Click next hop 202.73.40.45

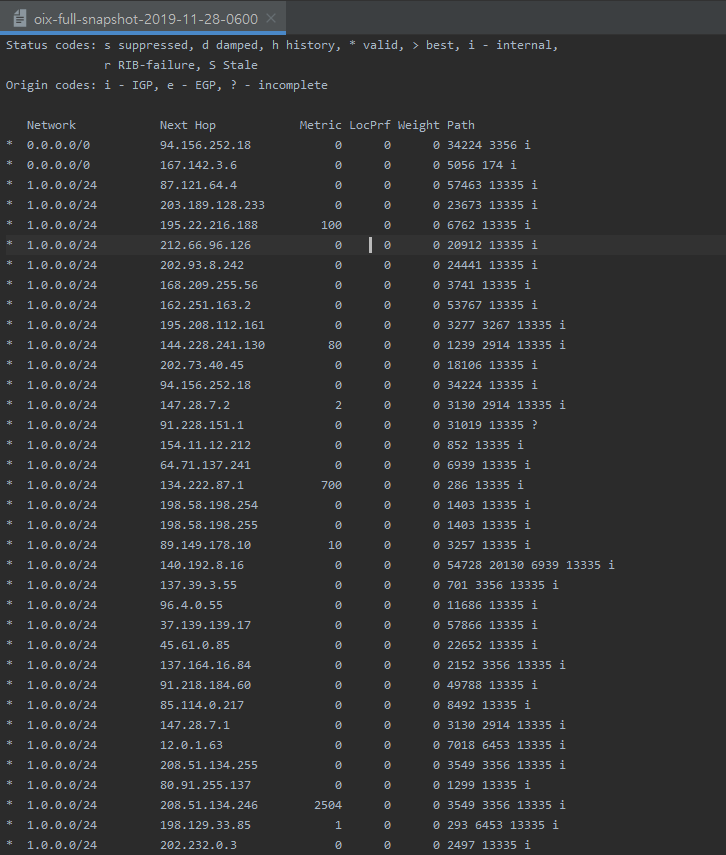202,365
